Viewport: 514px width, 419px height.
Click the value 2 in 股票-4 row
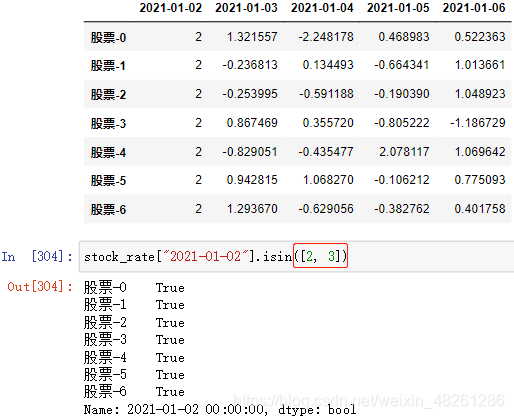[198, 152]
